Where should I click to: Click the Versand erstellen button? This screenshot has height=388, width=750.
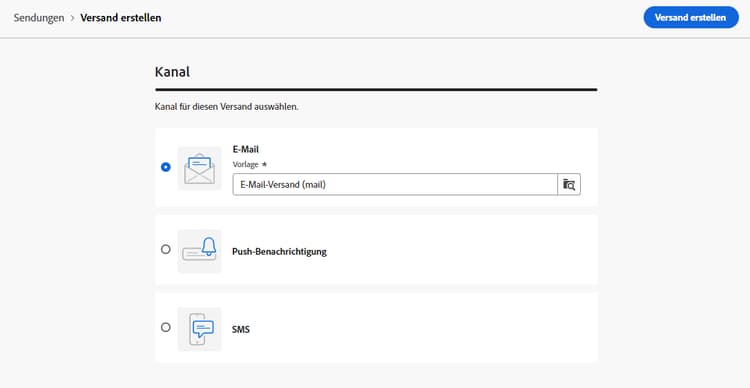(x=691, y=17)
